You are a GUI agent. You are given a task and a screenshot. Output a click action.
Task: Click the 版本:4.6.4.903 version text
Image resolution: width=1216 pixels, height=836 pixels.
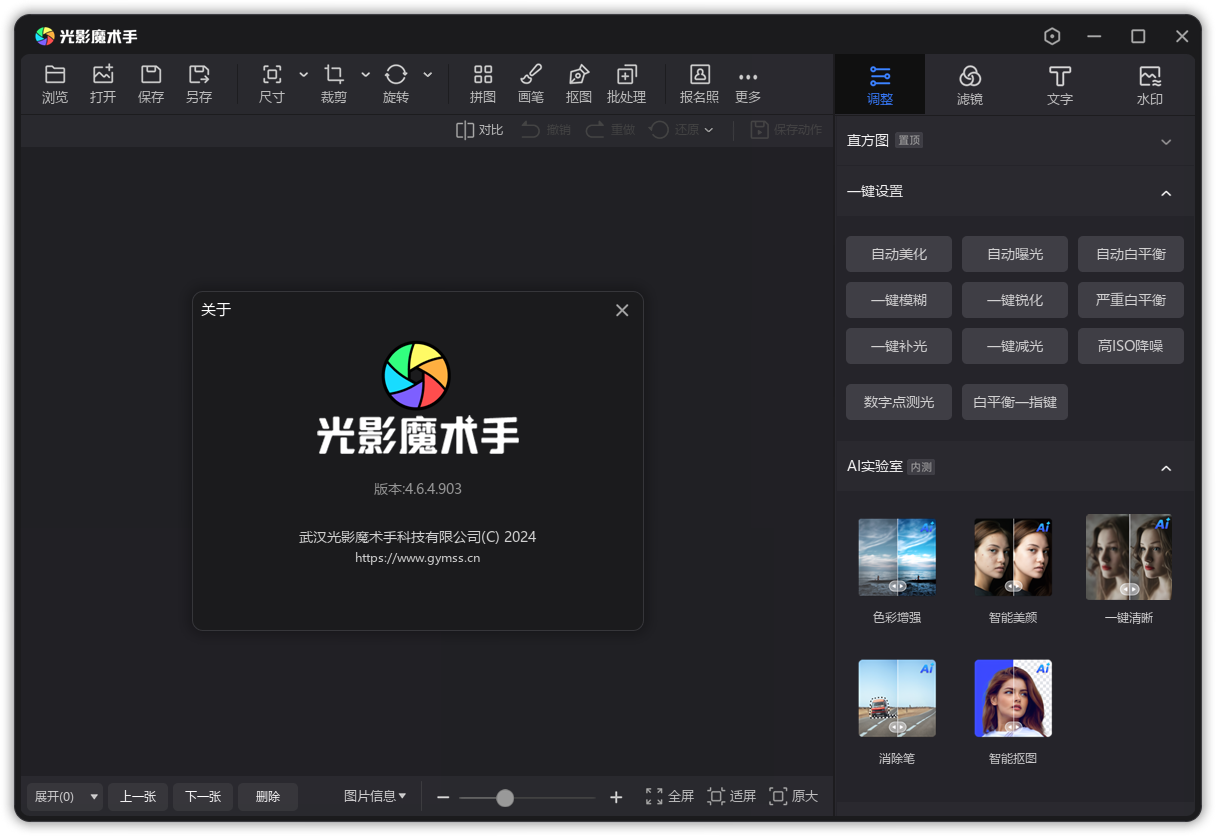pyautogui.click(x=418, y=489)
